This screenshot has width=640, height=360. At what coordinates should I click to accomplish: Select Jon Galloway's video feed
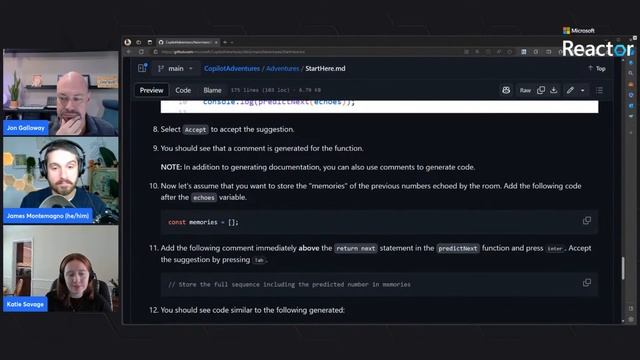(61, 93)
